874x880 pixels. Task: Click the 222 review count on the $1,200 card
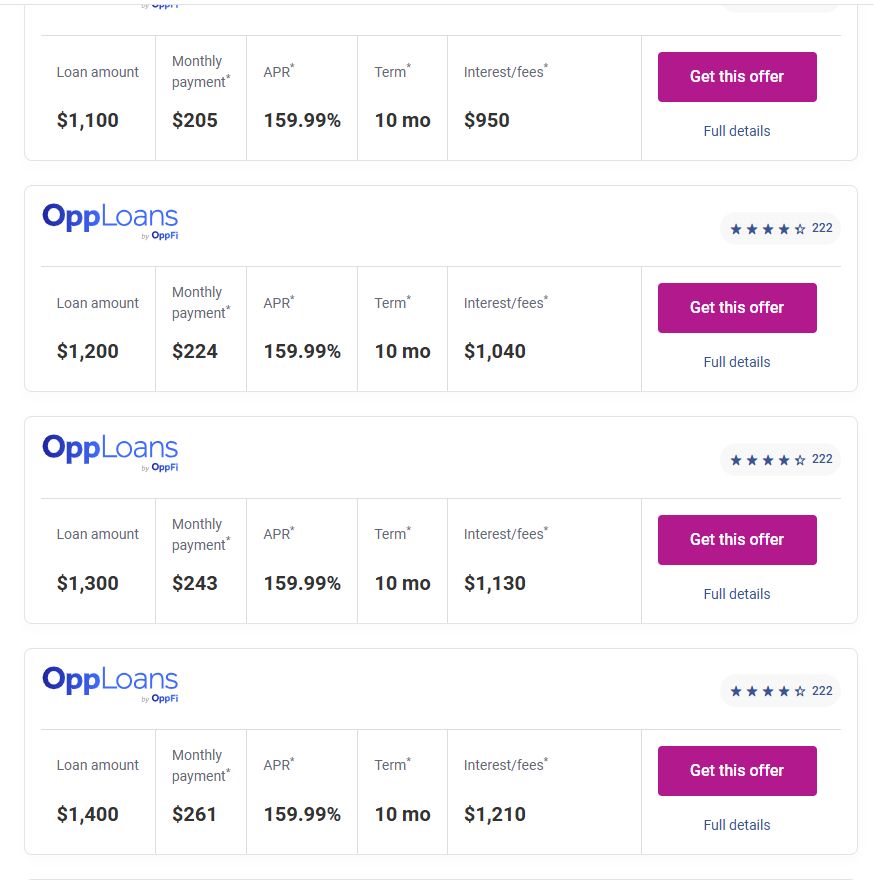click(821, 228)
